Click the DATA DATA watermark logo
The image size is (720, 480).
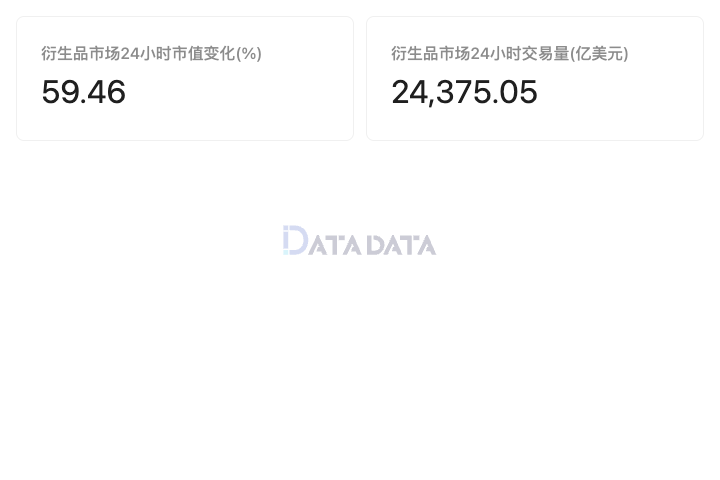click(359, 240)
